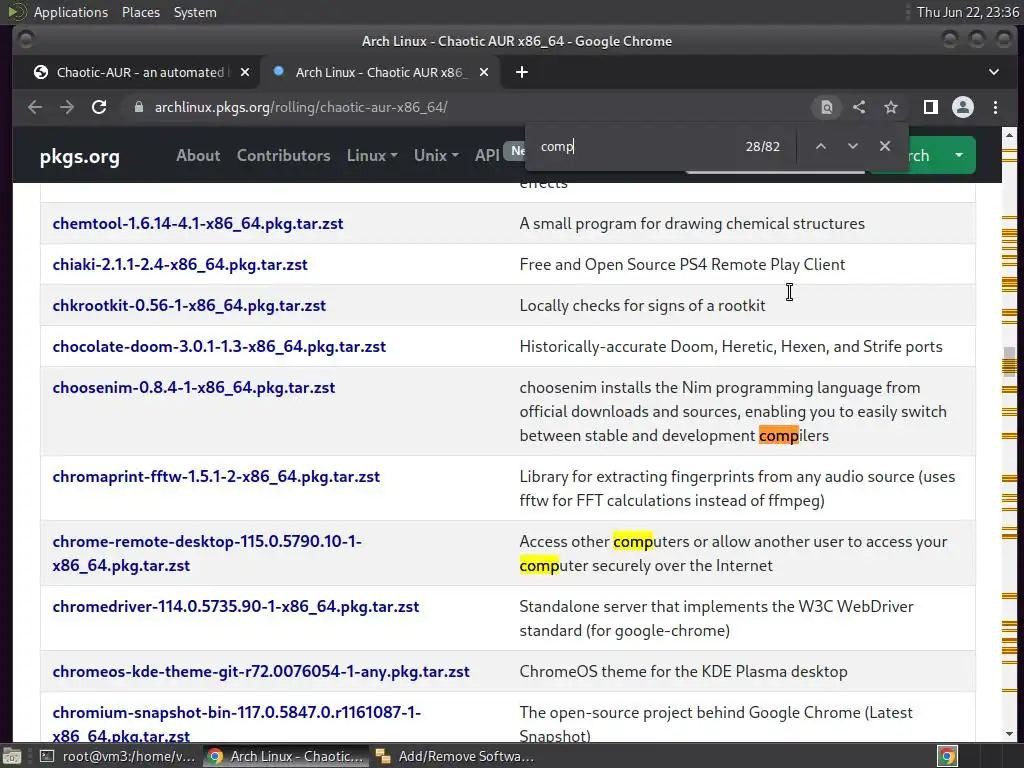Close the find-in-page bar
The image size is (1024, 768).
click(885, 146)
